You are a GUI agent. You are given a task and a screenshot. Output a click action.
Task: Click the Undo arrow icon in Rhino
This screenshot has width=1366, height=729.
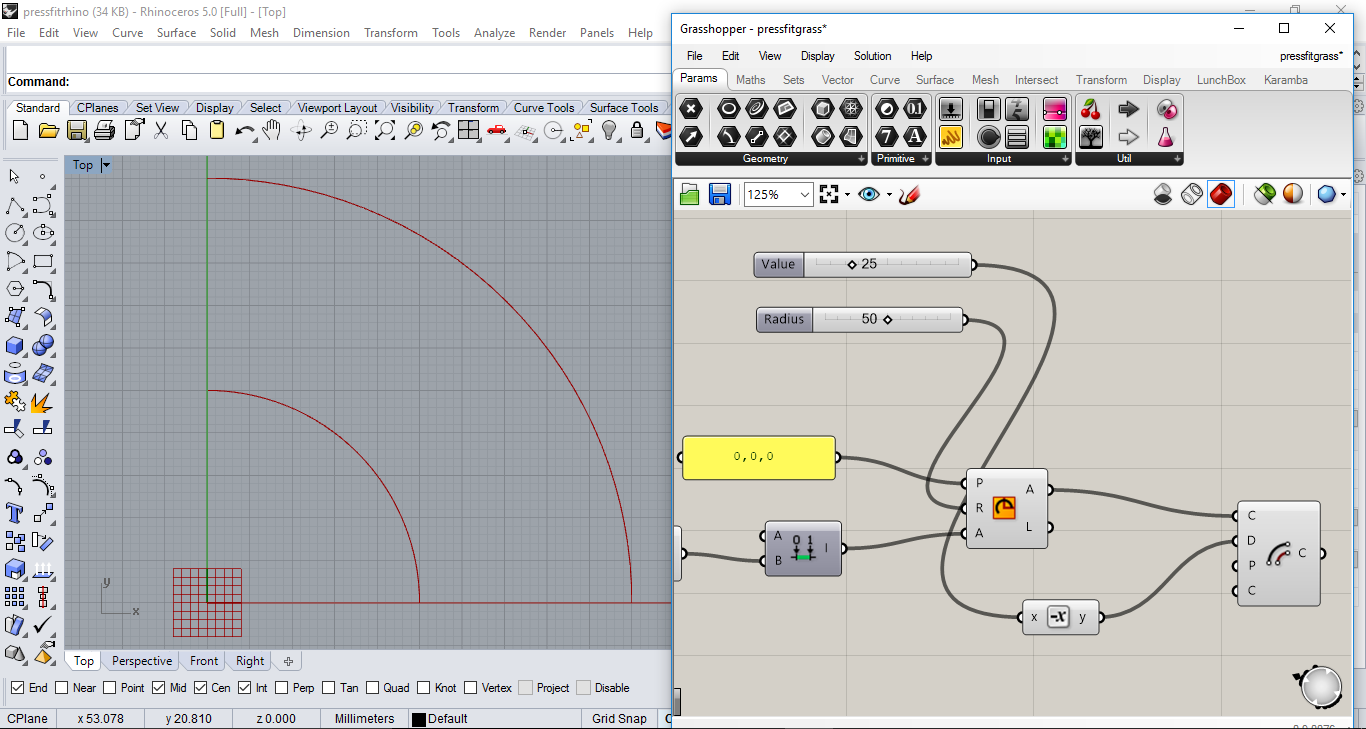(245, 130)
